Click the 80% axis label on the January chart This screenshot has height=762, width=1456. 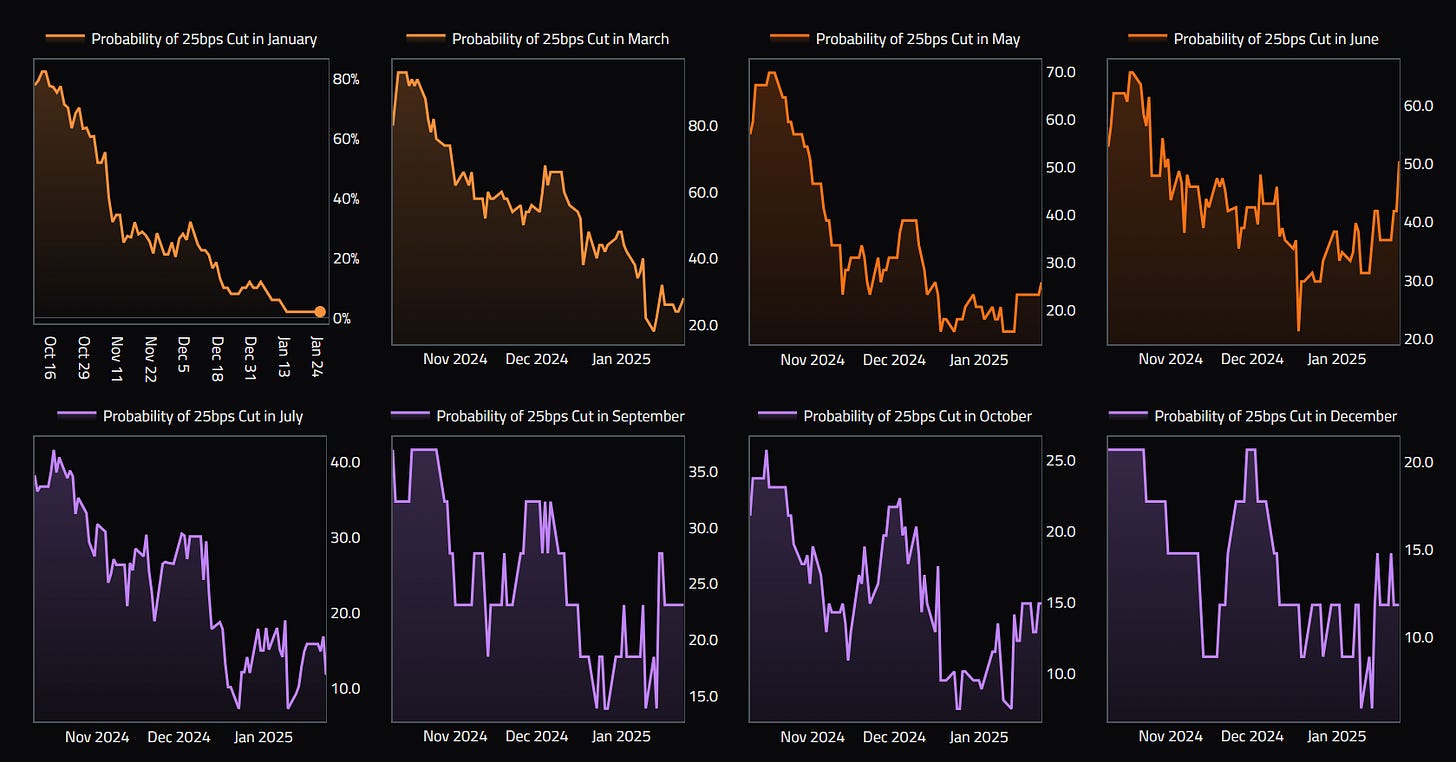(346, 79)
